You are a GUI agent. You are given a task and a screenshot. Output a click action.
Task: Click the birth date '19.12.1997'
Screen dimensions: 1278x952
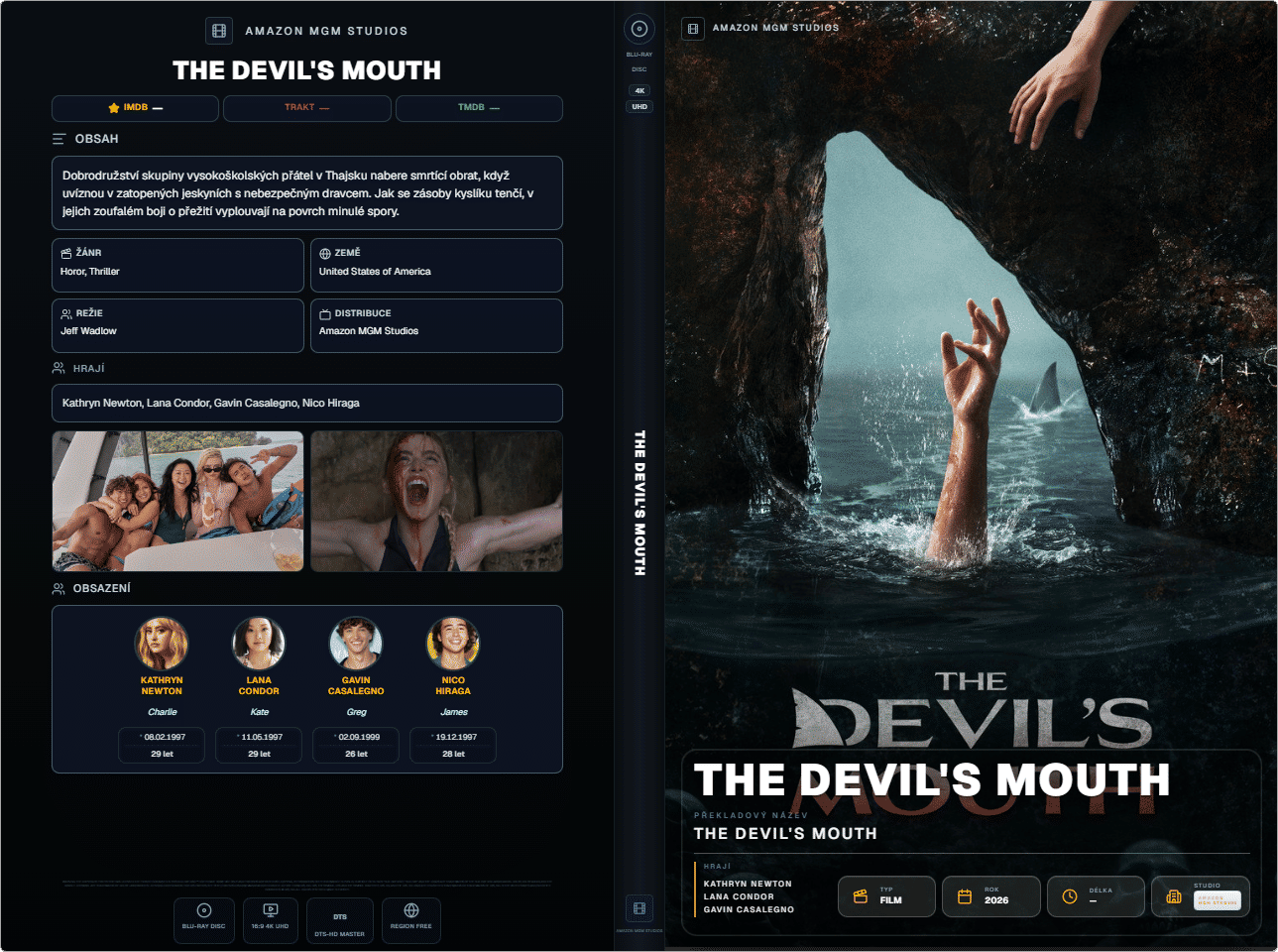tap(456, 738)
